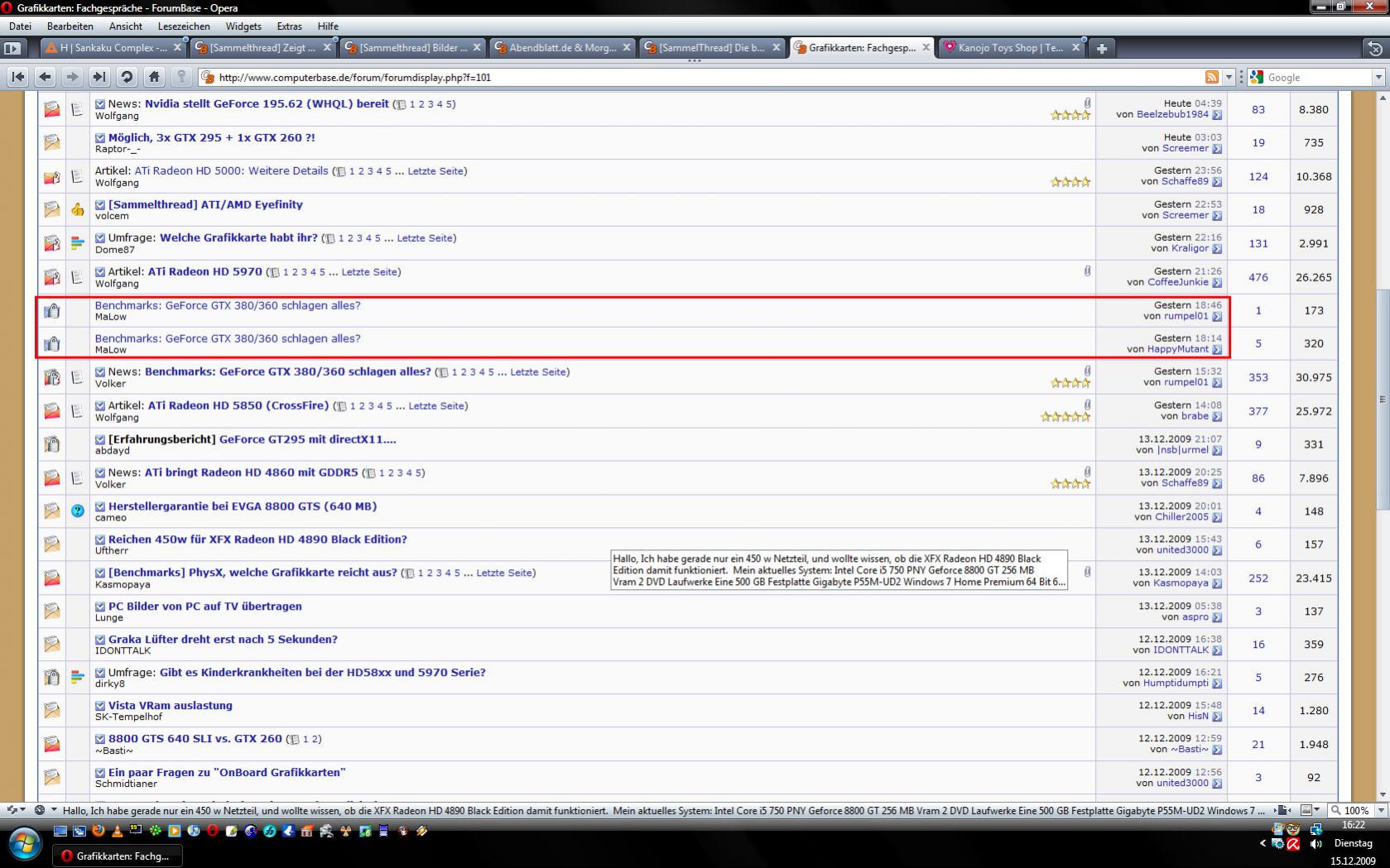Image resolution: width=1390 pixels, height=868 pixels.
Task: Toggle checkbox beside ATI/AMD Eyefinity thread
Action: pos(100,205)
